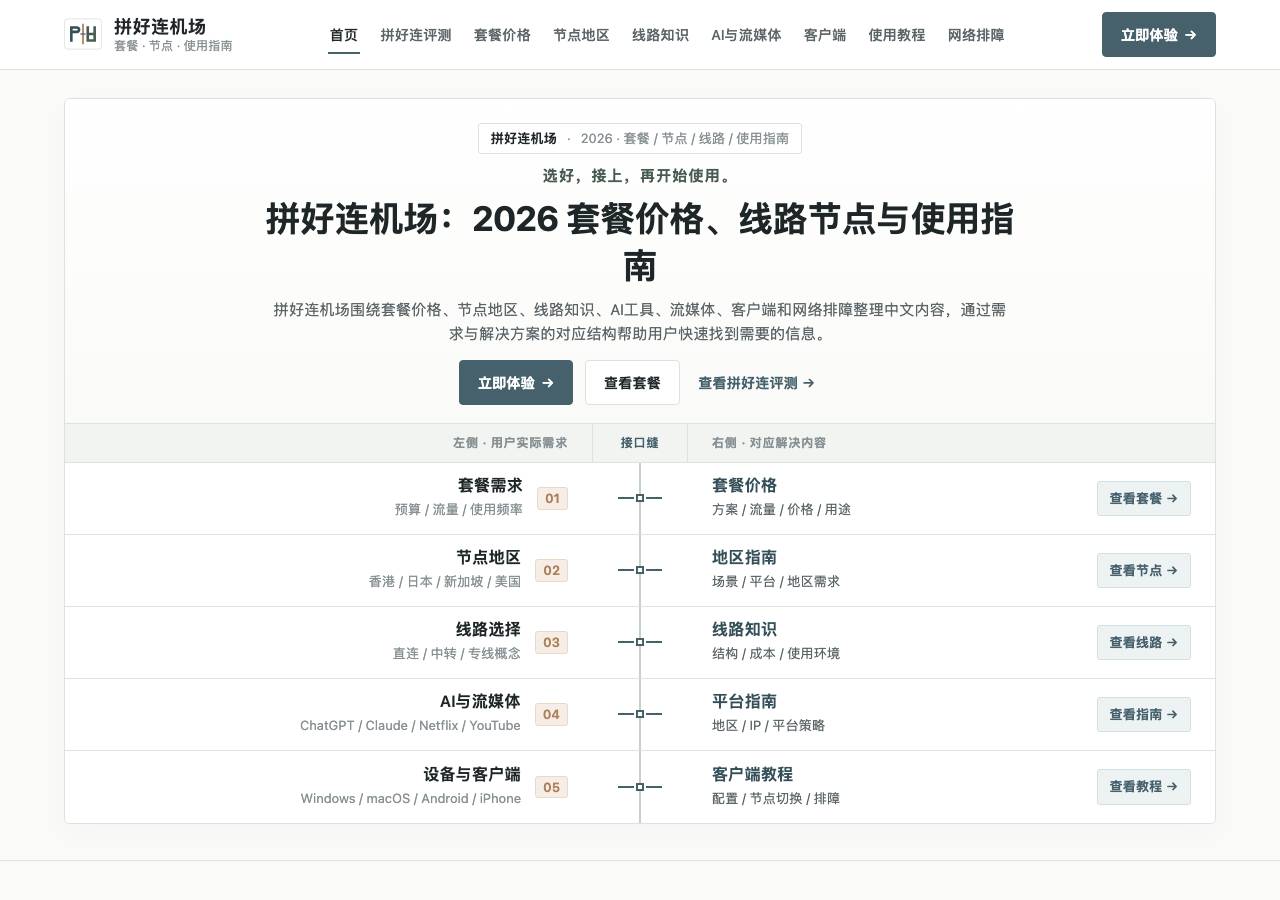Click the 地区指南 heading
The height and width of the screenshot is (900, 1280).
coord(744,557)
